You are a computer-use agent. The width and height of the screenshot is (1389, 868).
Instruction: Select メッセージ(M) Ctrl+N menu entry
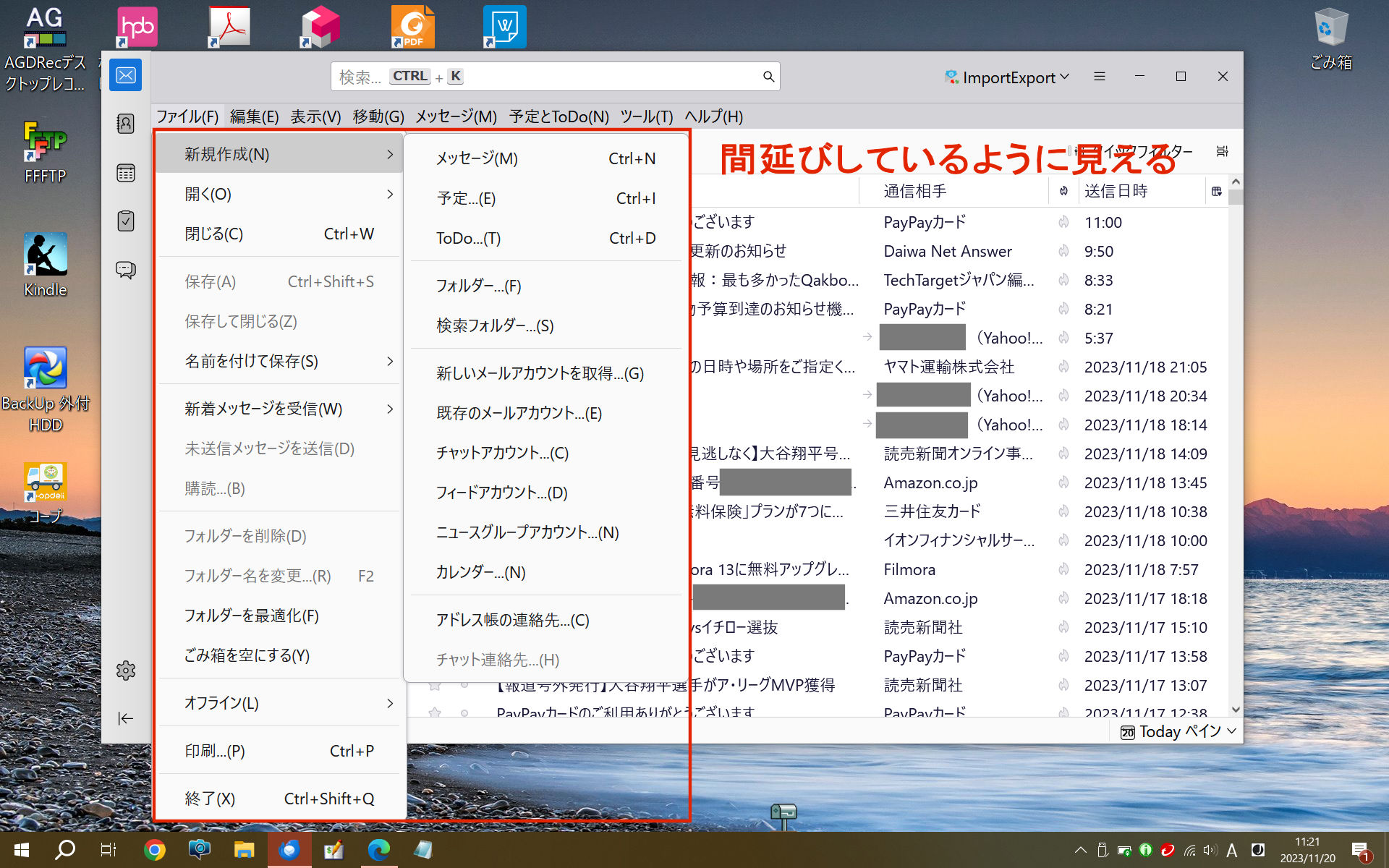(545, 158)
